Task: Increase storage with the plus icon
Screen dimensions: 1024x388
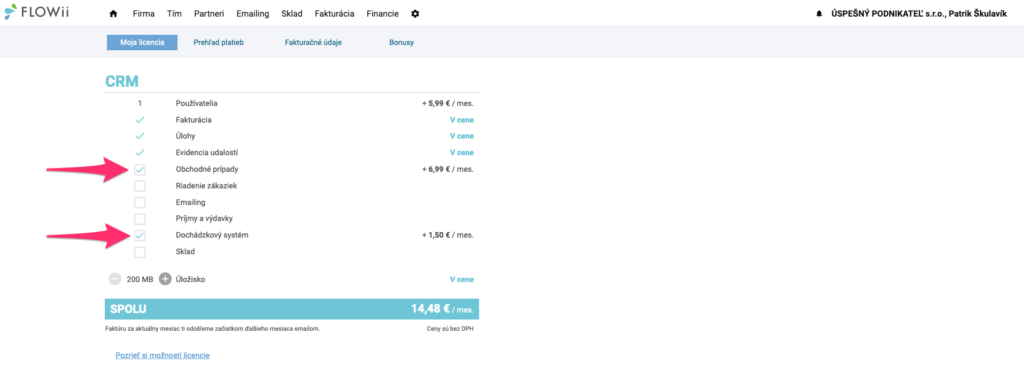Action: tap(165, 279)
